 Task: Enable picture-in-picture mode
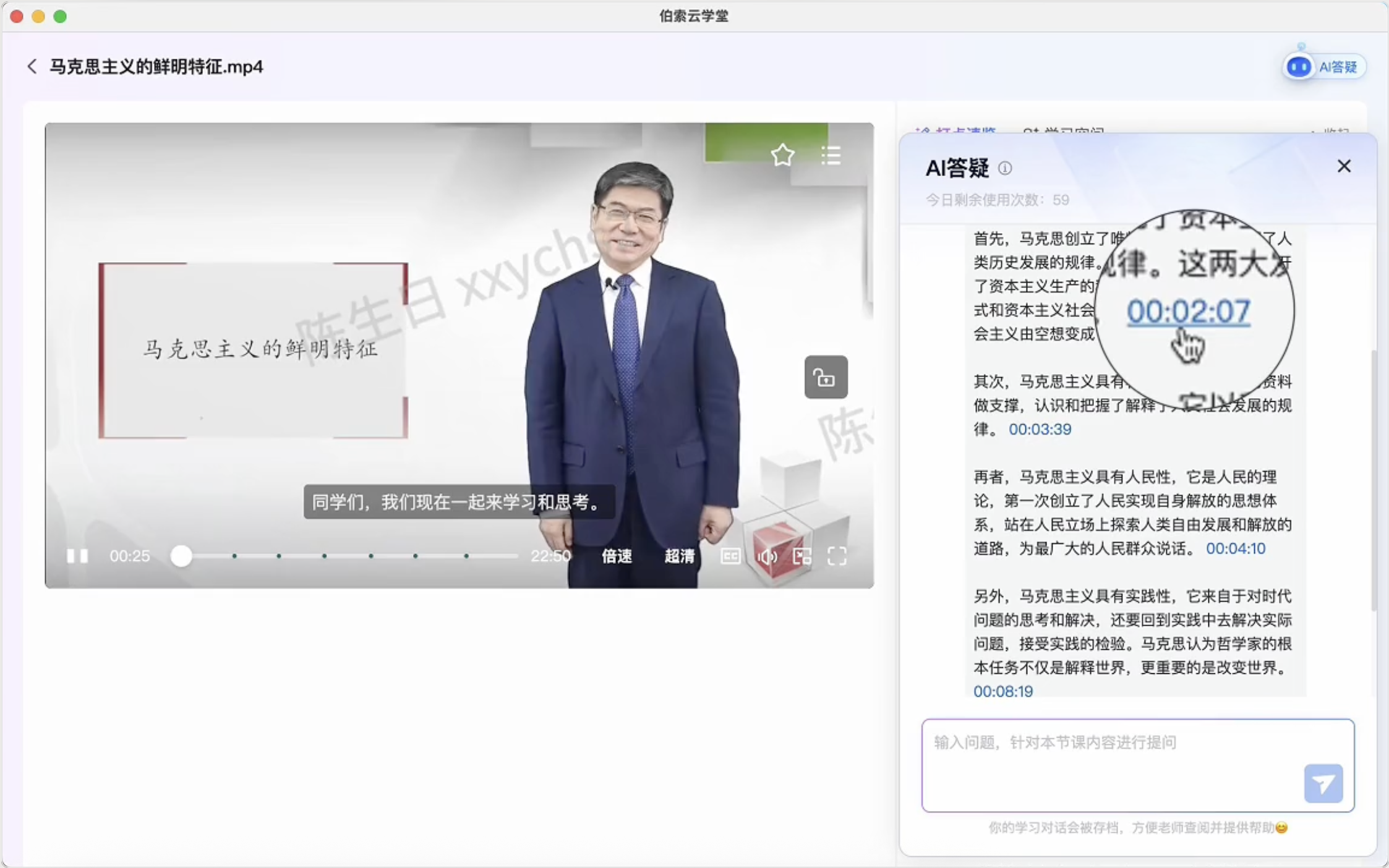click(x=802, y=556)
